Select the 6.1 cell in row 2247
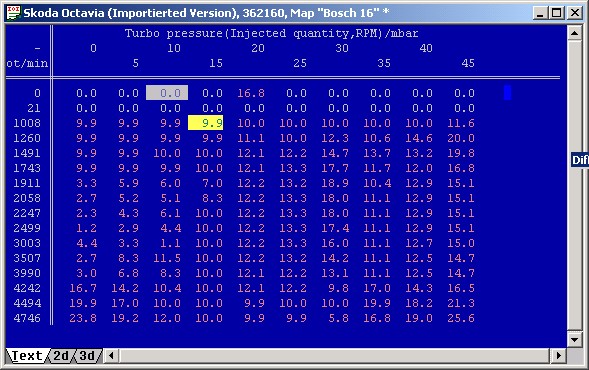589x370 pixels. (x=171, y=213)
